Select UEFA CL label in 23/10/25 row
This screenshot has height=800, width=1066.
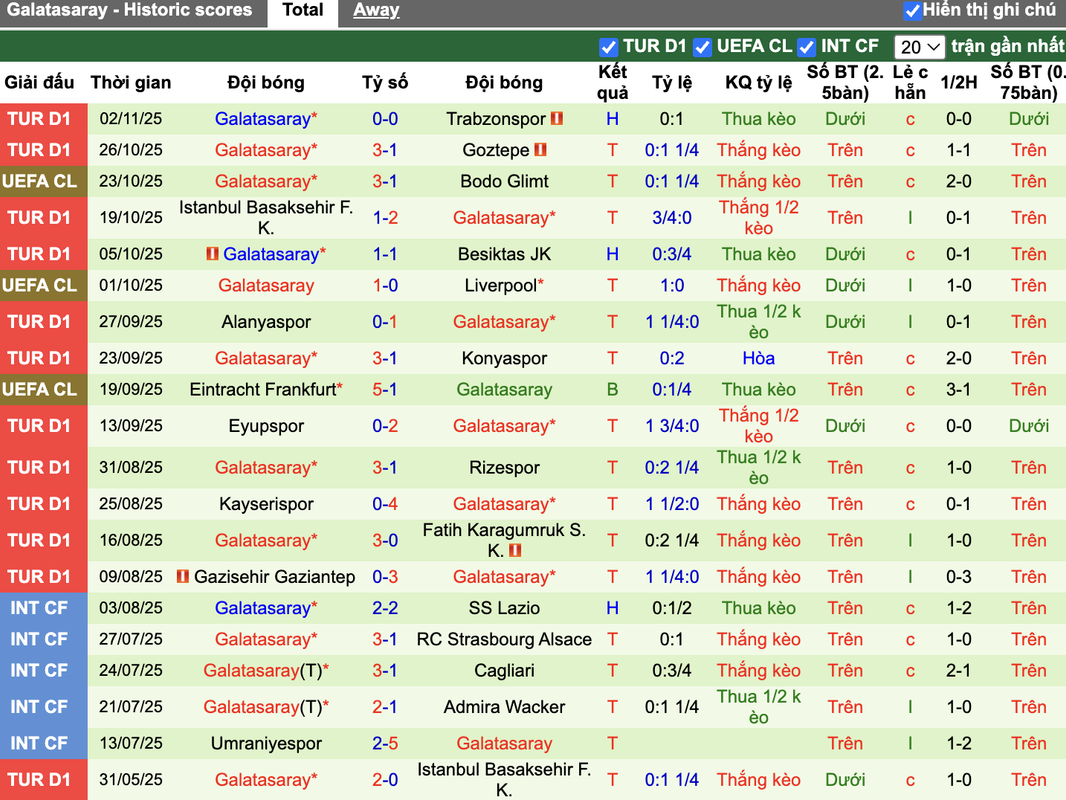tap(39, 181)
